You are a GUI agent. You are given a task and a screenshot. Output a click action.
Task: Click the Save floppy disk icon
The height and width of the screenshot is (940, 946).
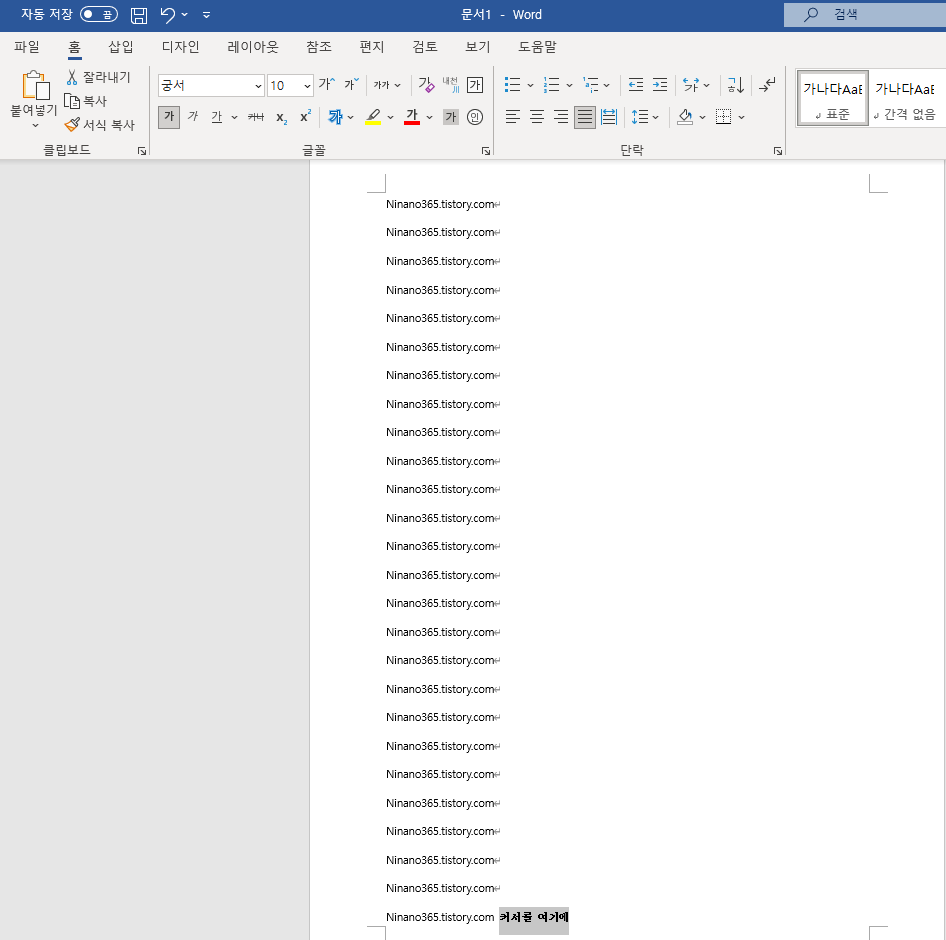(139, 15)
